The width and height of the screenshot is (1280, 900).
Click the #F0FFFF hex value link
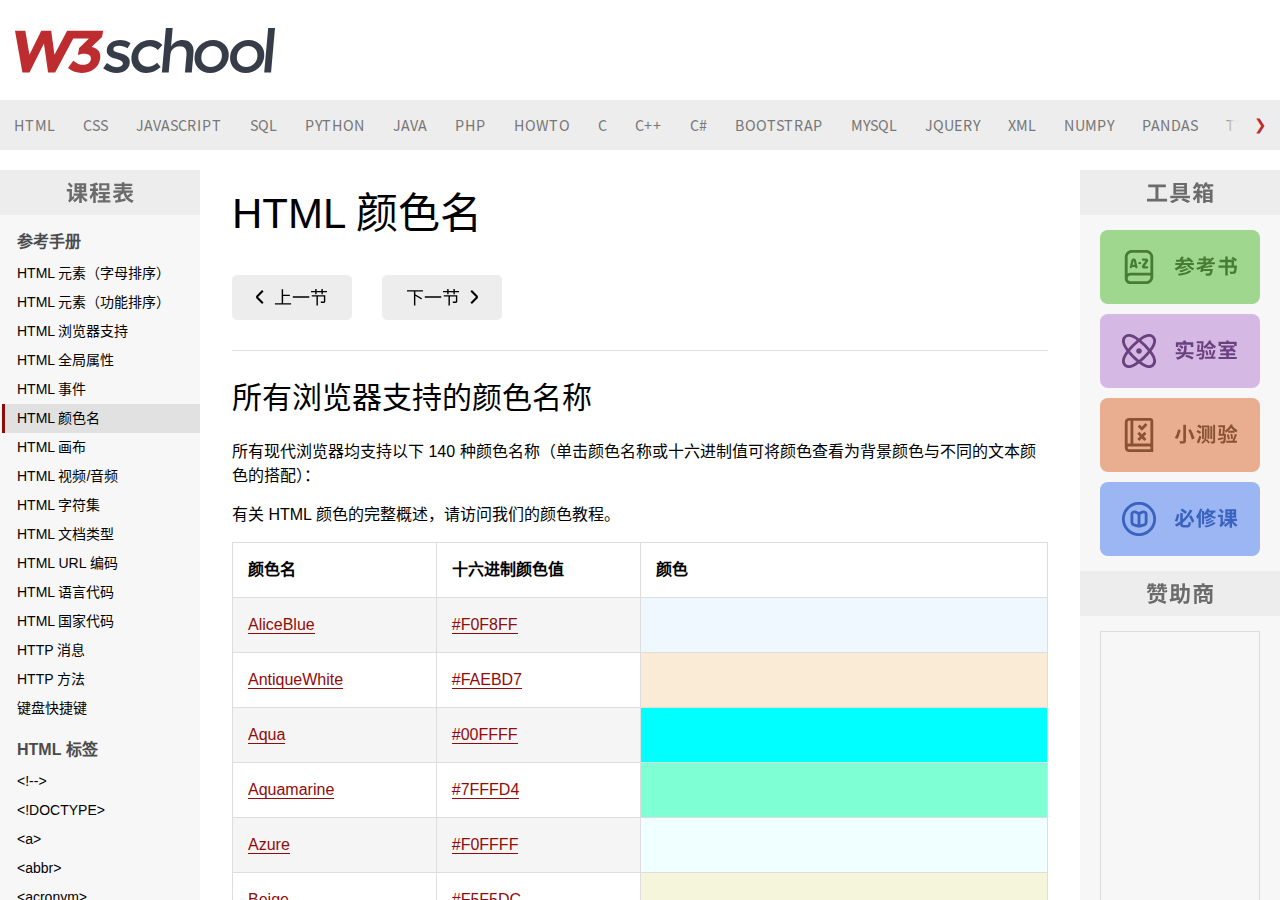point(485,845)
